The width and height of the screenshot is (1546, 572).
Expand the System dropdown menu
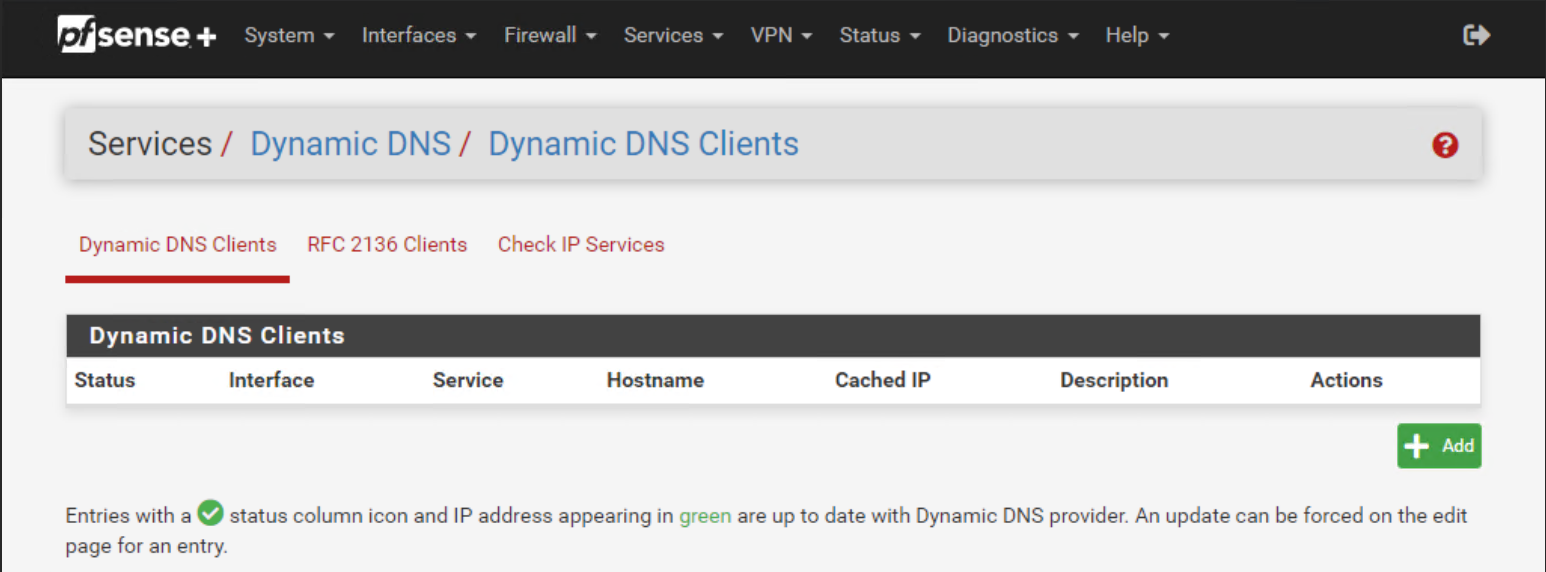point(289,35)
